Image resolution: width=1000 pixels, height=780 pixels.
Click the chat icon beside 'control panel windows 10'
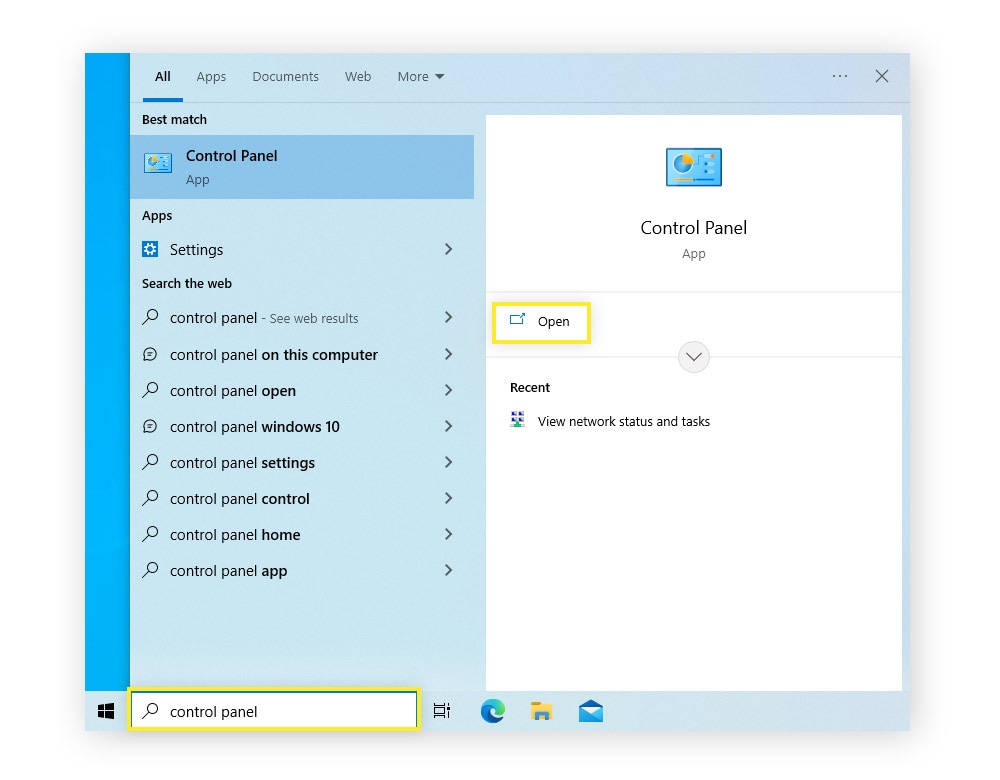[150, 426]
